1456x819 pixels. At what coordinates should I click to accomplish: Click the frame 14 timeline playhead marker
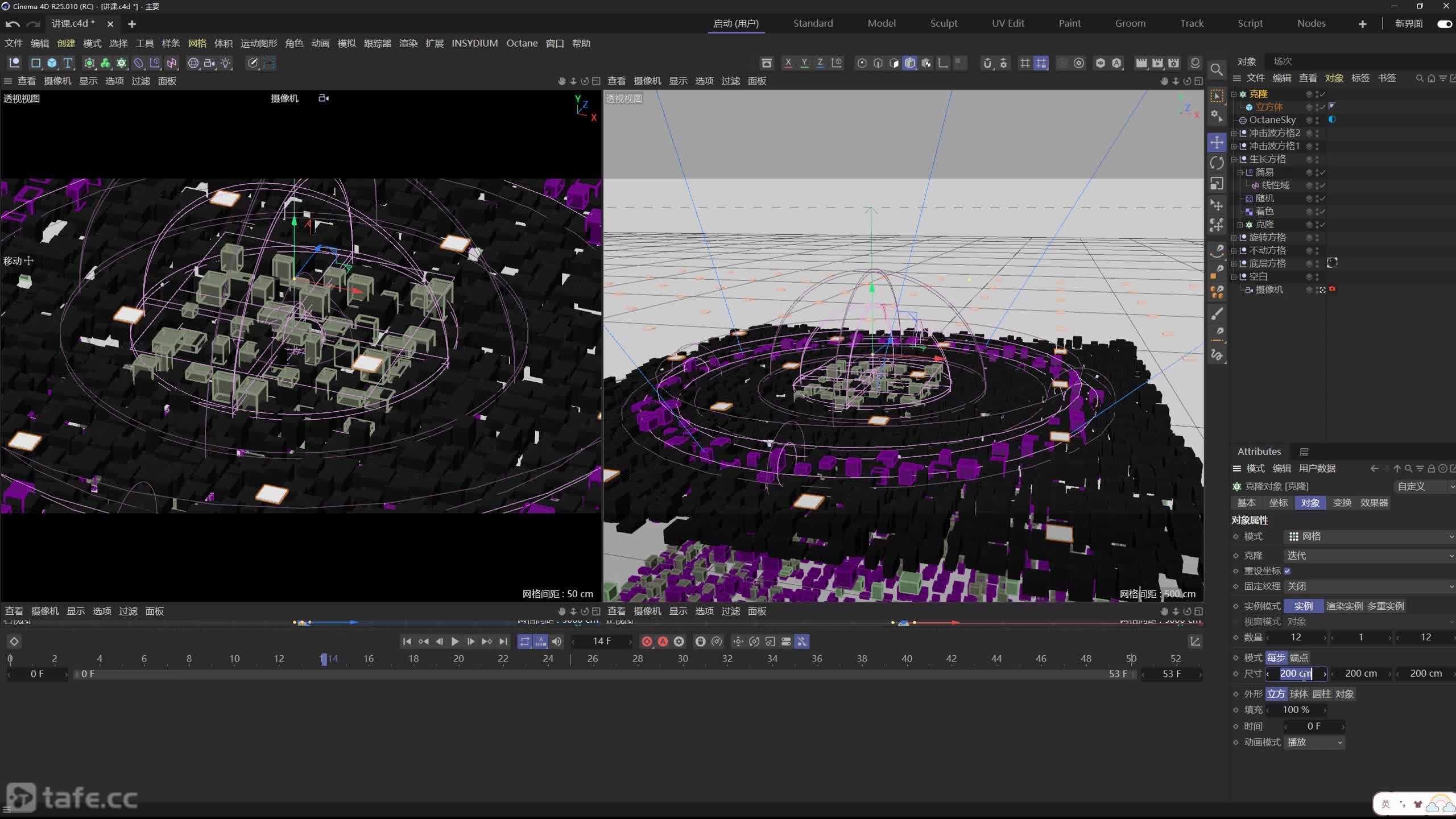pyautogui.click(x=324, y=659)
